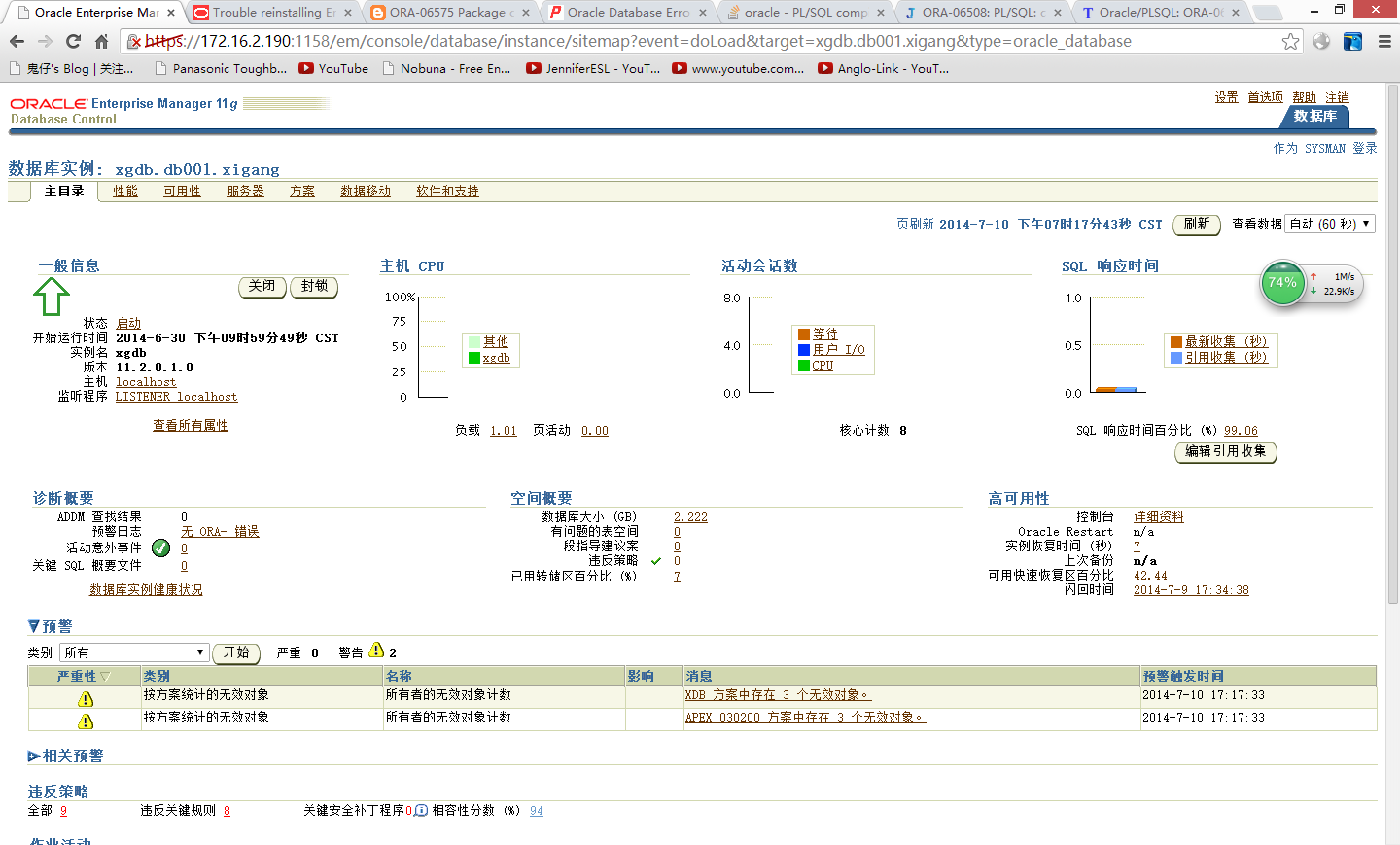Open SQL response percentage 99.06 link
The height and width of the screenshot is (845, 1400).
[1241, 431]
